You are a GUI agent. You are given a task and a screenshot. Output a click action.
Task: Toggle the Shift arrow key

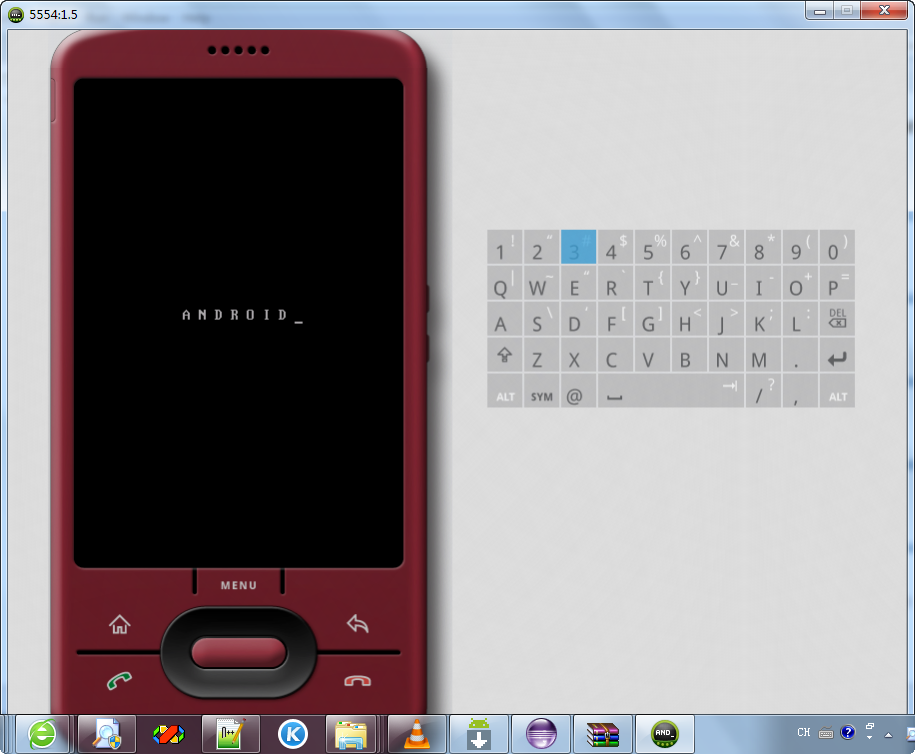coord(505,355)
